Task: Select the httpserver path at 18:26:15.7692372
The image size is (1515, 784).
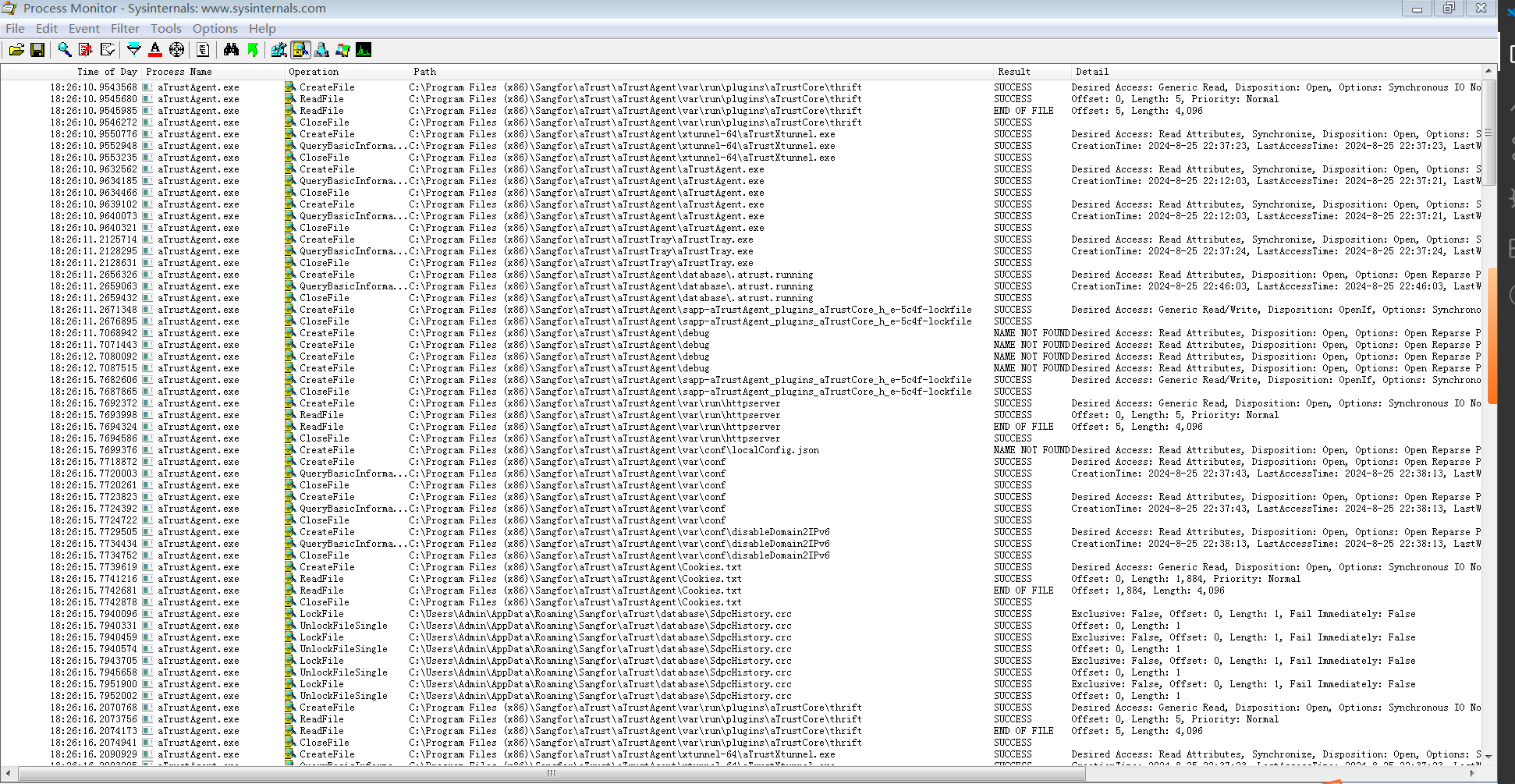Action: [594, 403]
